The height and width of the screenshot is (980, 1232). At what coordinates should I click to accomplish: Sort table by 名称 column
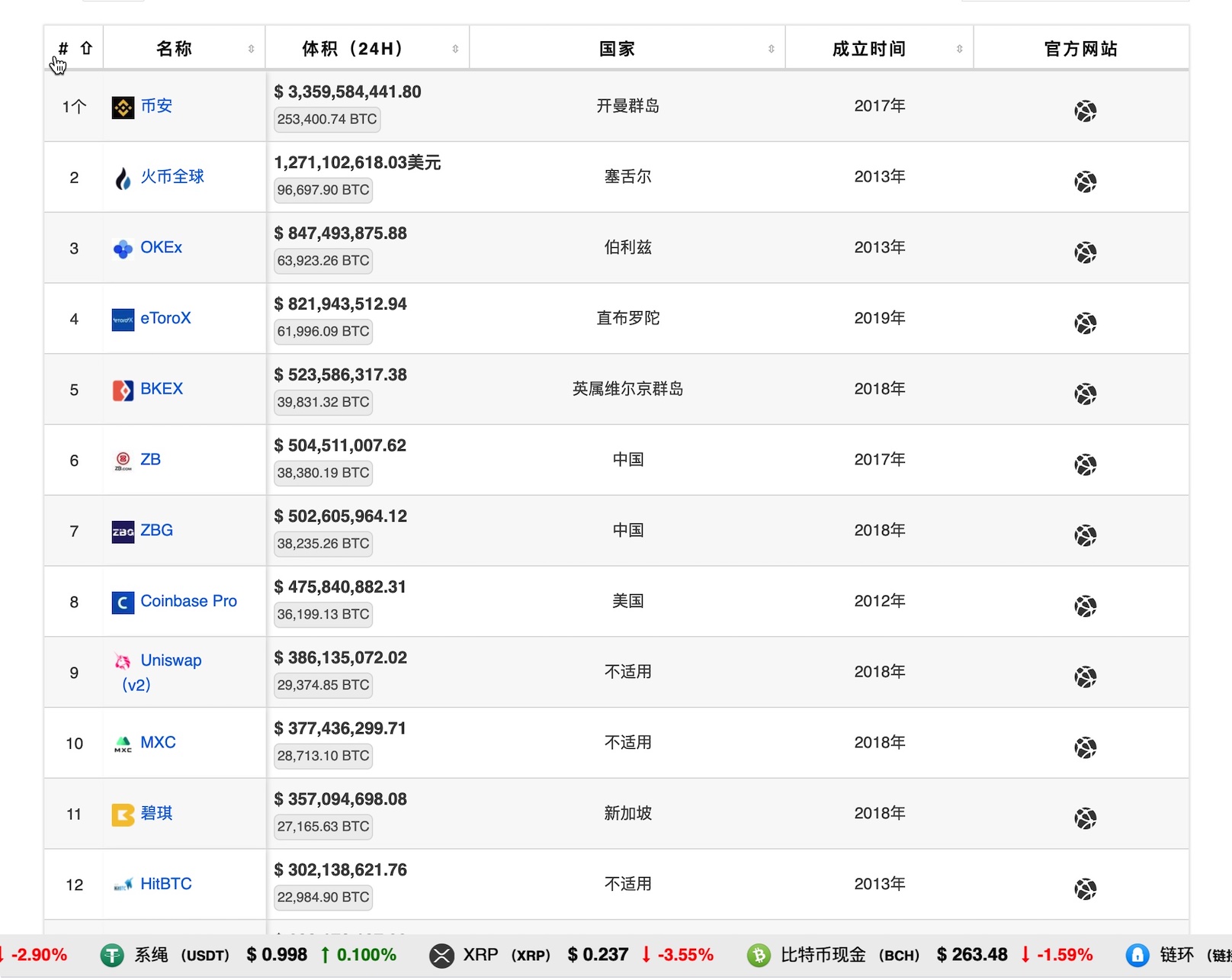pos(184,49)
